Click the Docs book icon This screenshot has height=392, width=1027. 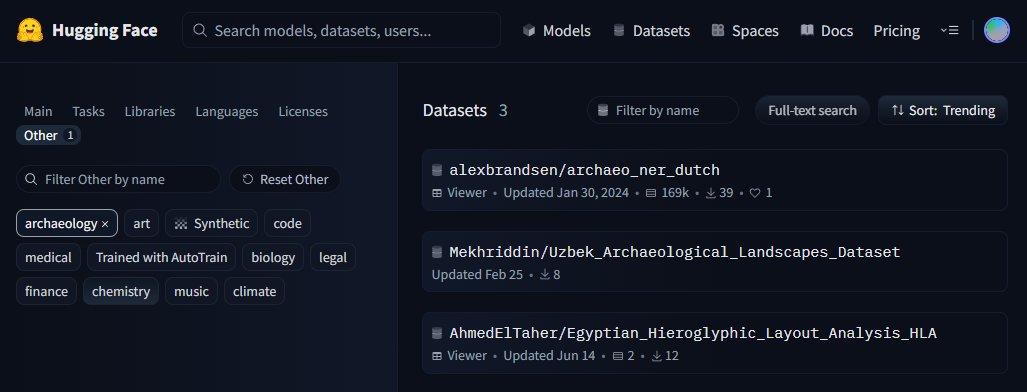pyautogui.click(x=807, y=30)
